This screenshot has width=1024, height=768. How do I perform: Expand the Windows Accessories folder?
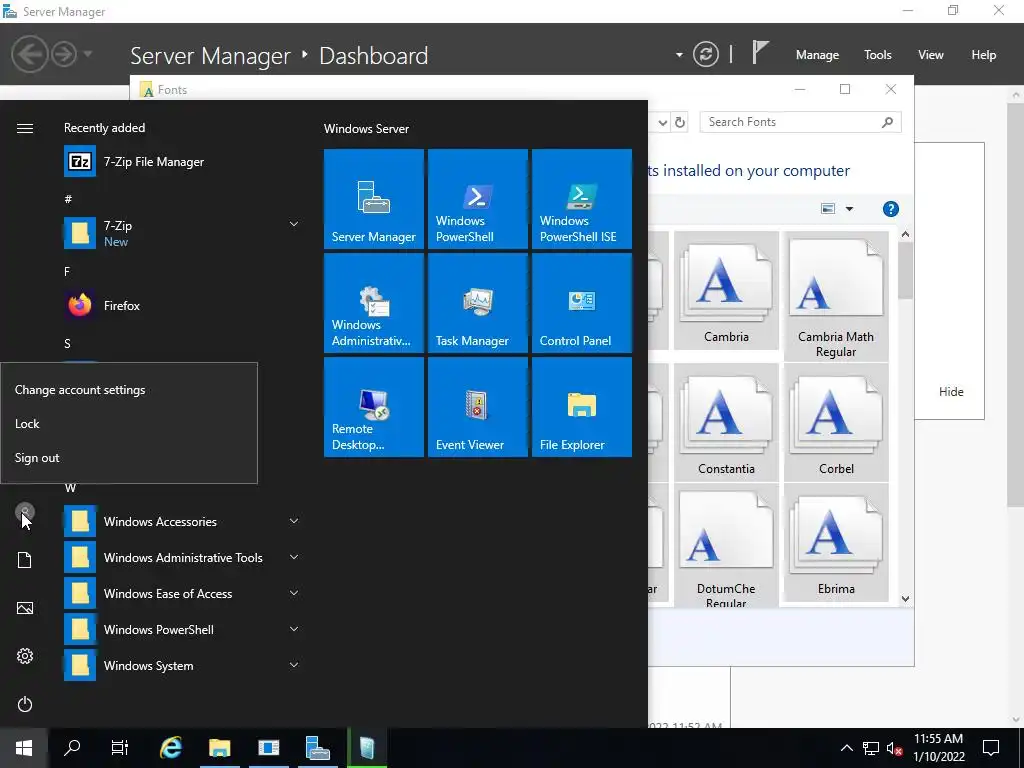(294, 521)
